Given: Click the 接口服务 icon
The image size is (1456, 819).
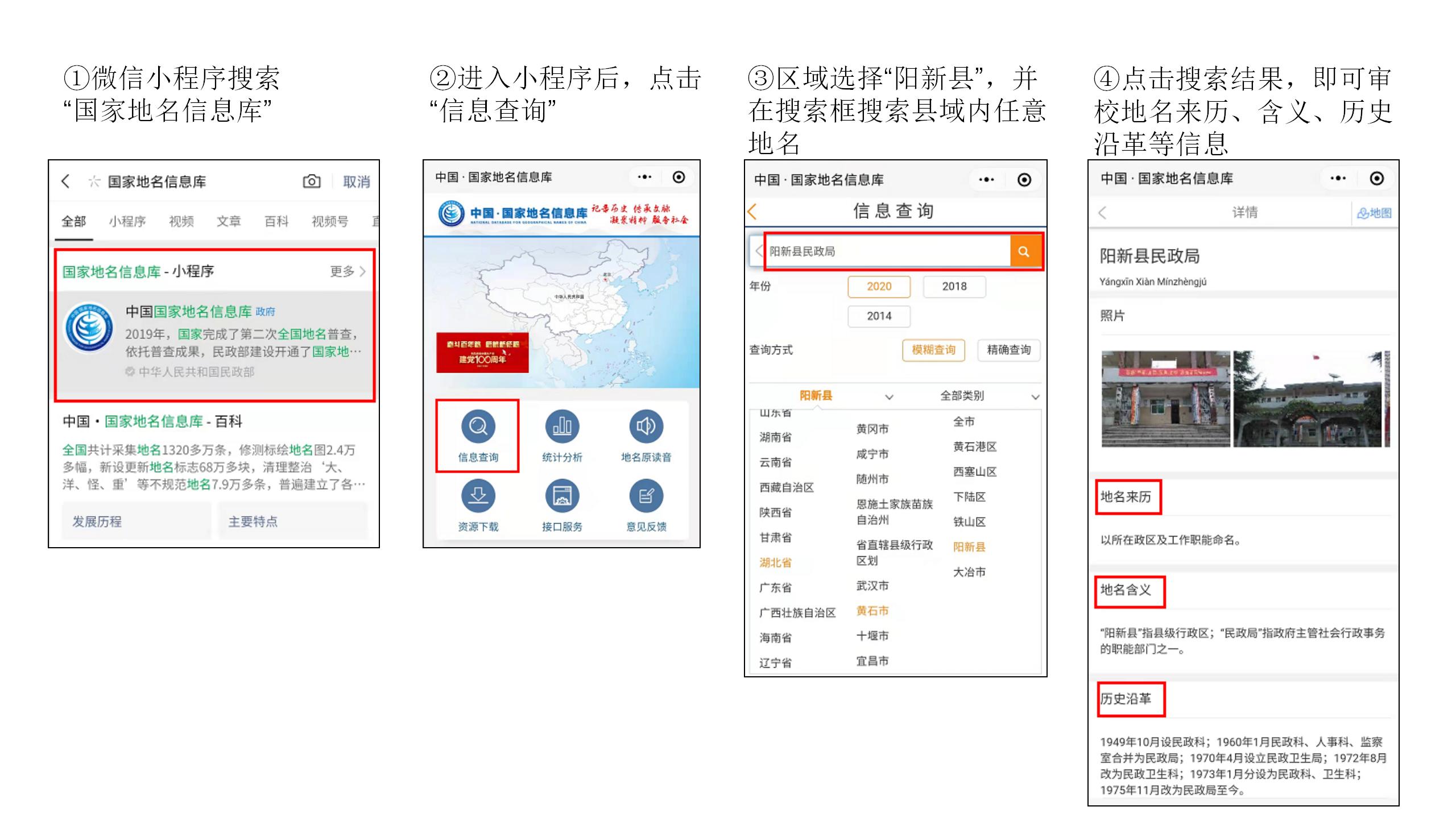Looking at the screenshot, I should coord(562,496).
